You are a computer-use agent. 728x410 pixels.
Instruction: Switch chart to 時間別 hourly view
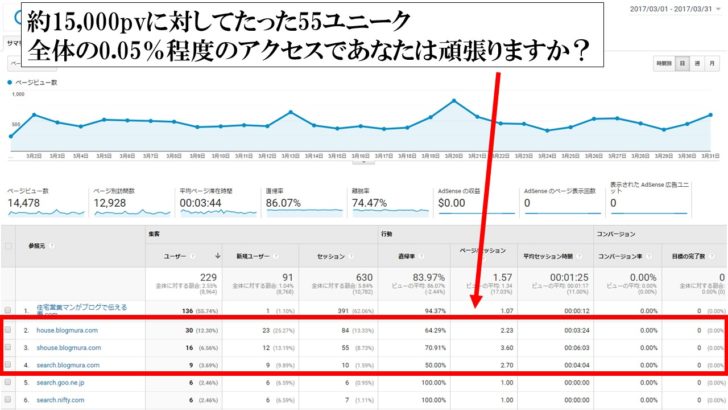pyautogui.click(x=664, y=64)
